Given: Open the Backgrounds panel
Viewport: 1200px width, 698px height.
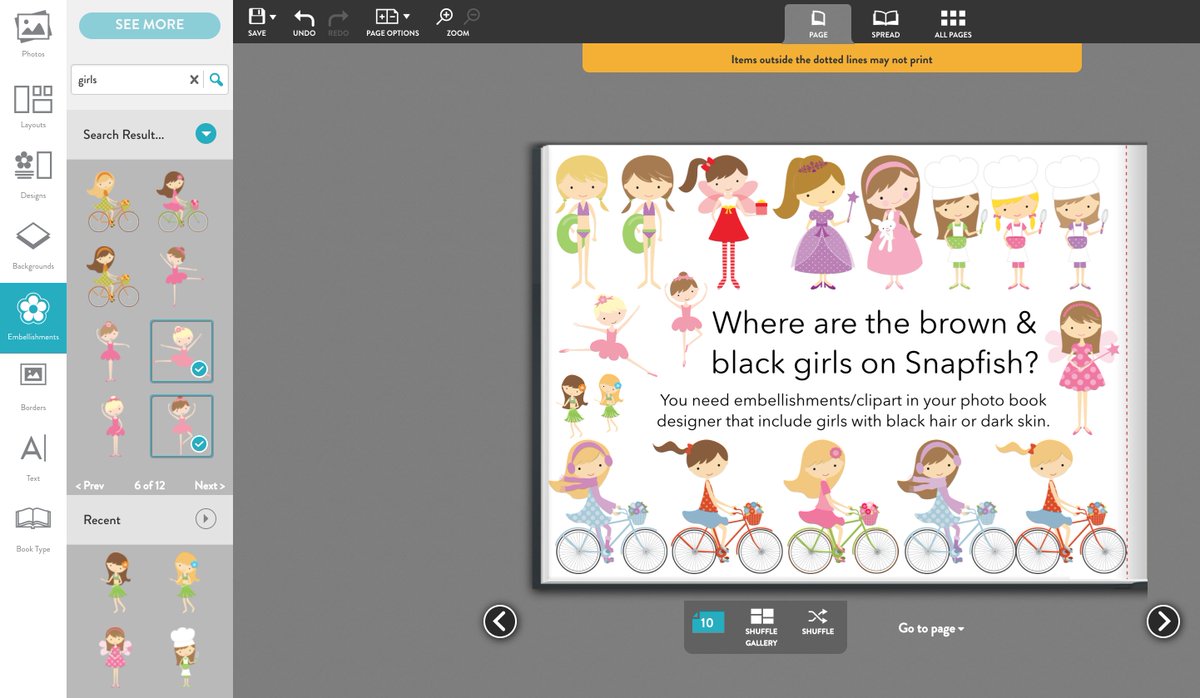Looking at the screenshot, I should [x=33, y=247].
